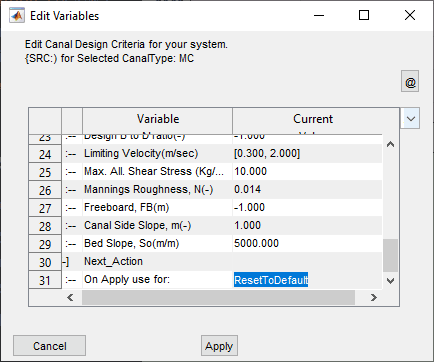Click the Bed Slope, So(m/m) cell
Image resolution: width=434 pixels, height=362 pixels.
[x=157, y=243]
